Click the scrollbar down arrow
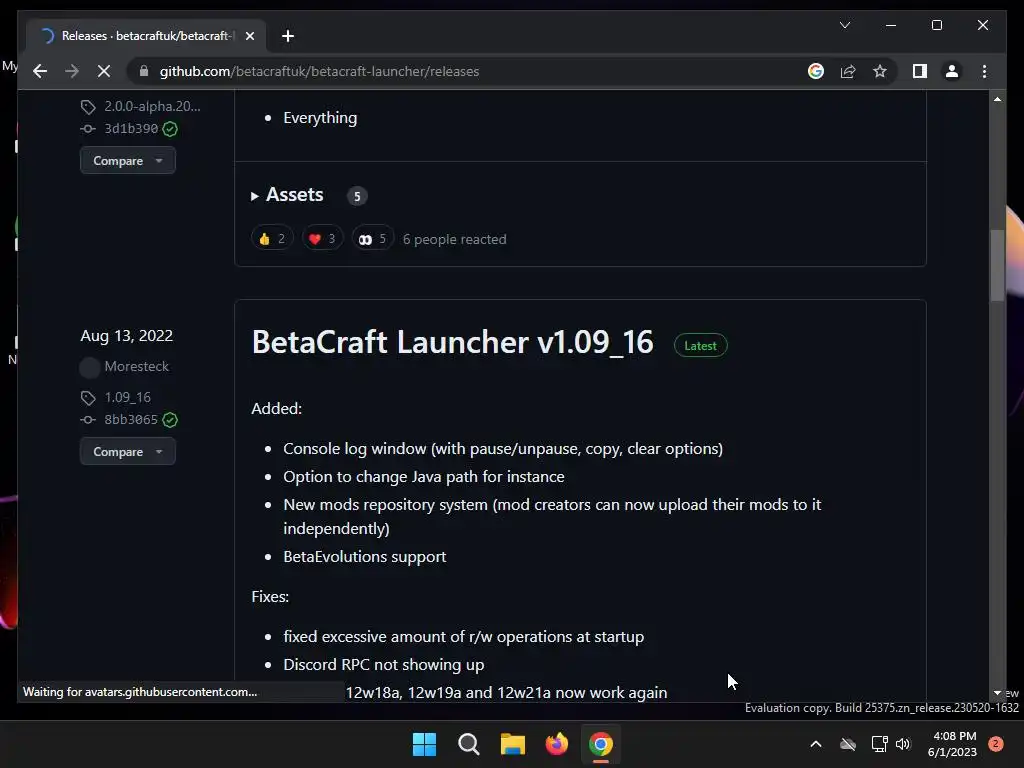The image size is (1024, 768). pyautogui.click(x=997, y=692)
